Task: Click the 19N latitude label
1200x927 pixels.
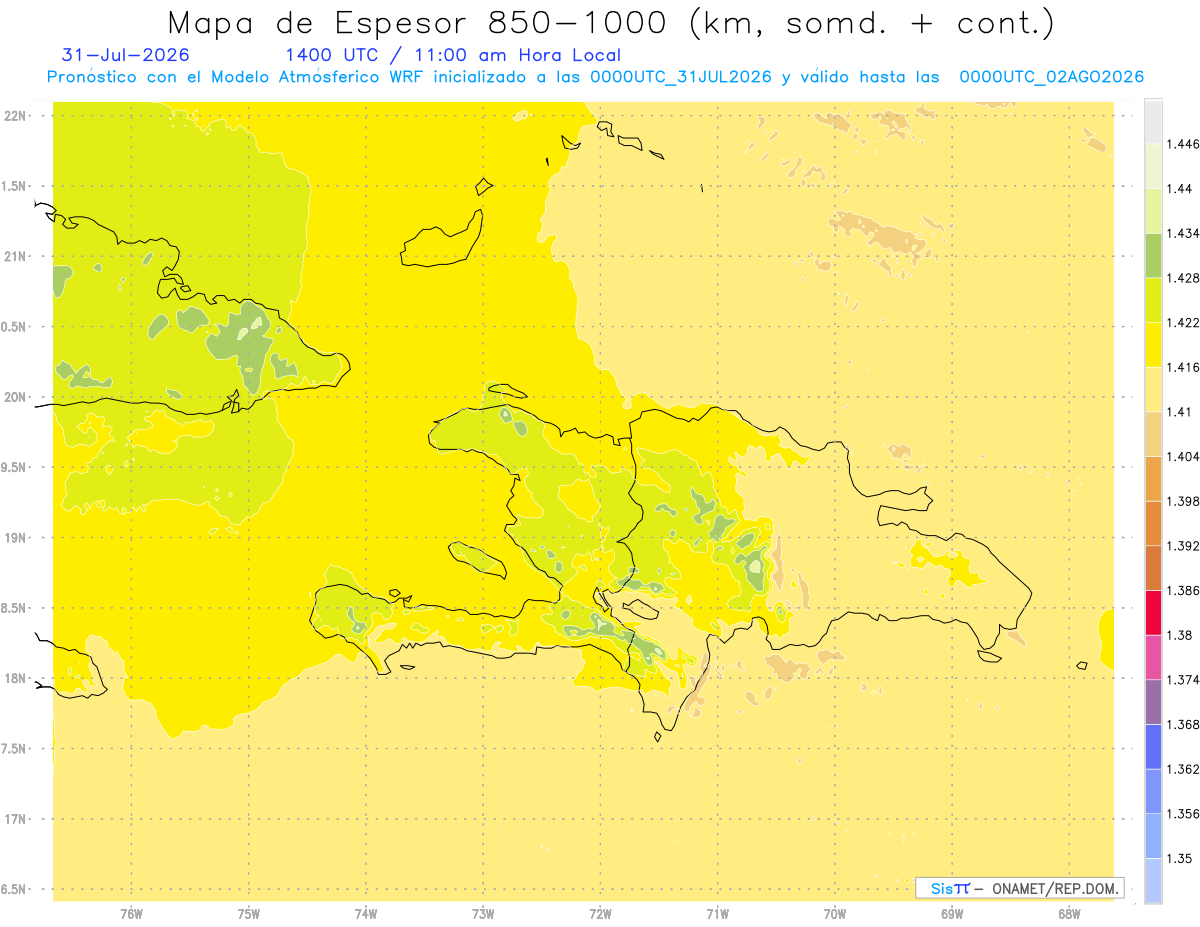Action: (x=15, y=538)
